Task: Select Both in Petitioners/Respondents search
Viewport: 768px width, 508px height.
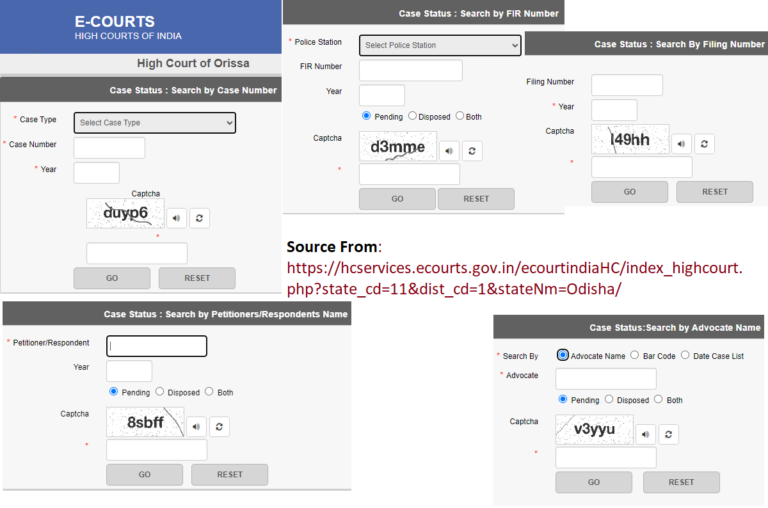Action: click(x=209, y=392)
